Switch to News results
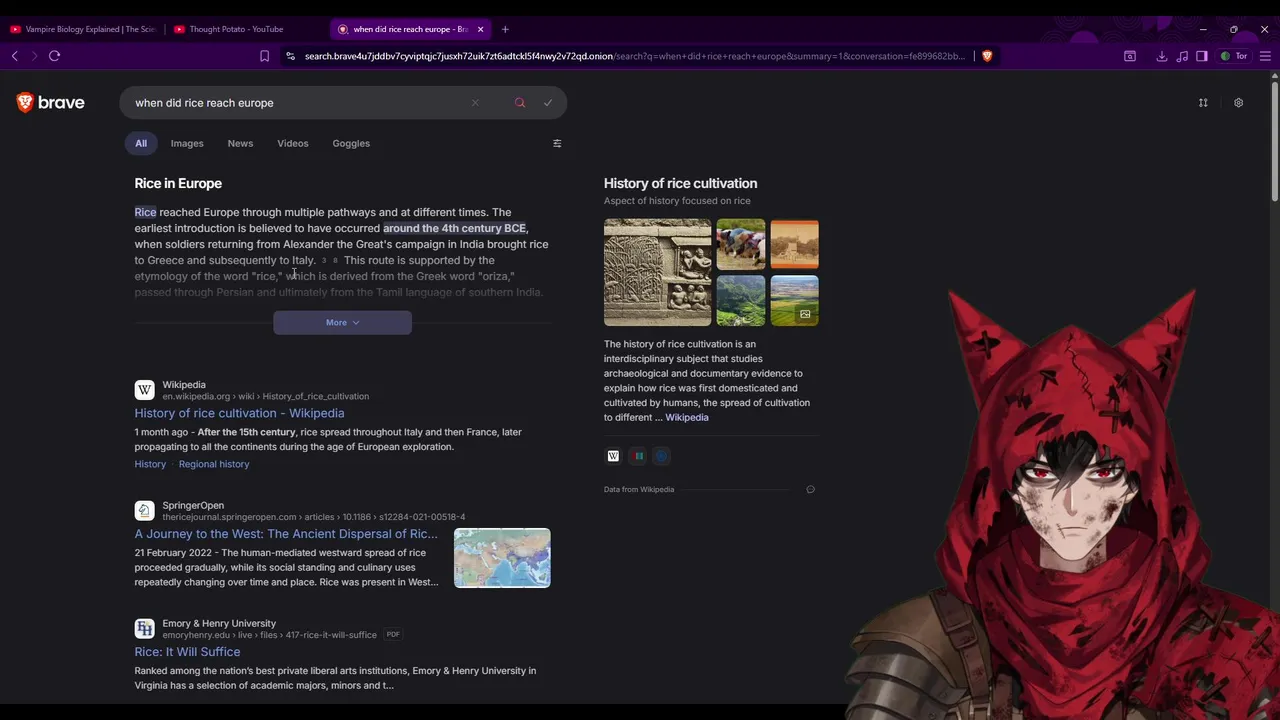Screen dimensions: 1280x720 click(x=240, y=143)
